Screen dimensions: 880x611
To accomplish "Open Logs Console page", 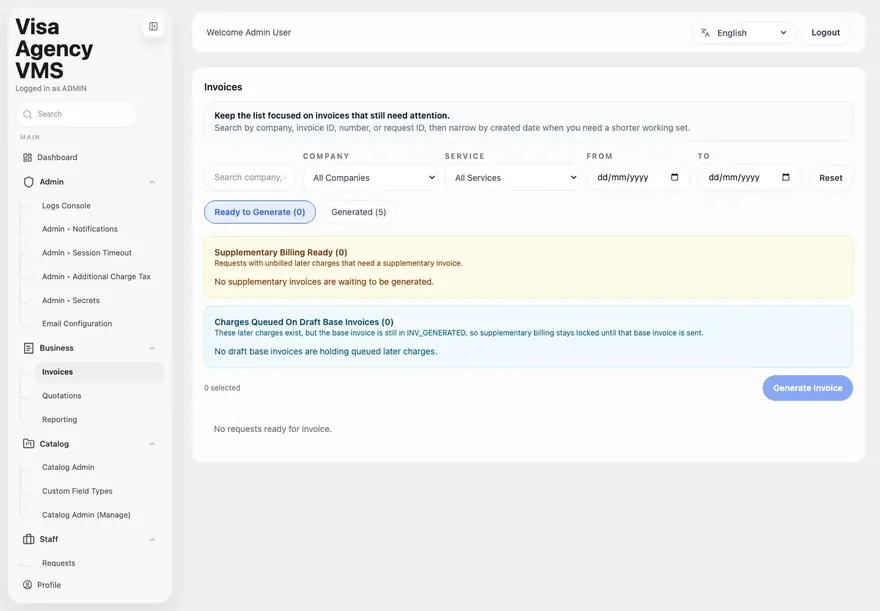I will pos(66,206).
